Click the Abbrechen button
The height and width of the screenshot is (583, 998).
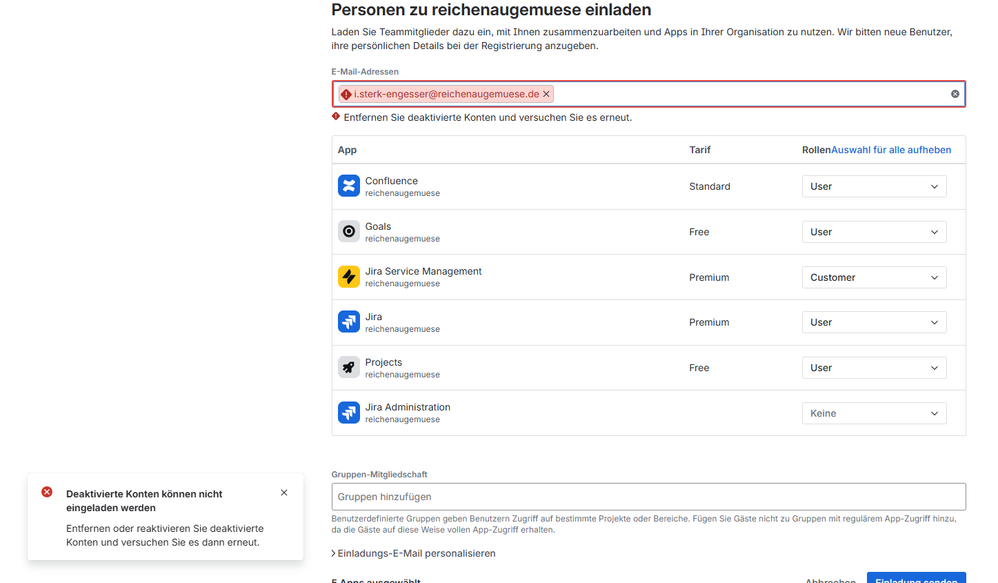tap(831, 579)
